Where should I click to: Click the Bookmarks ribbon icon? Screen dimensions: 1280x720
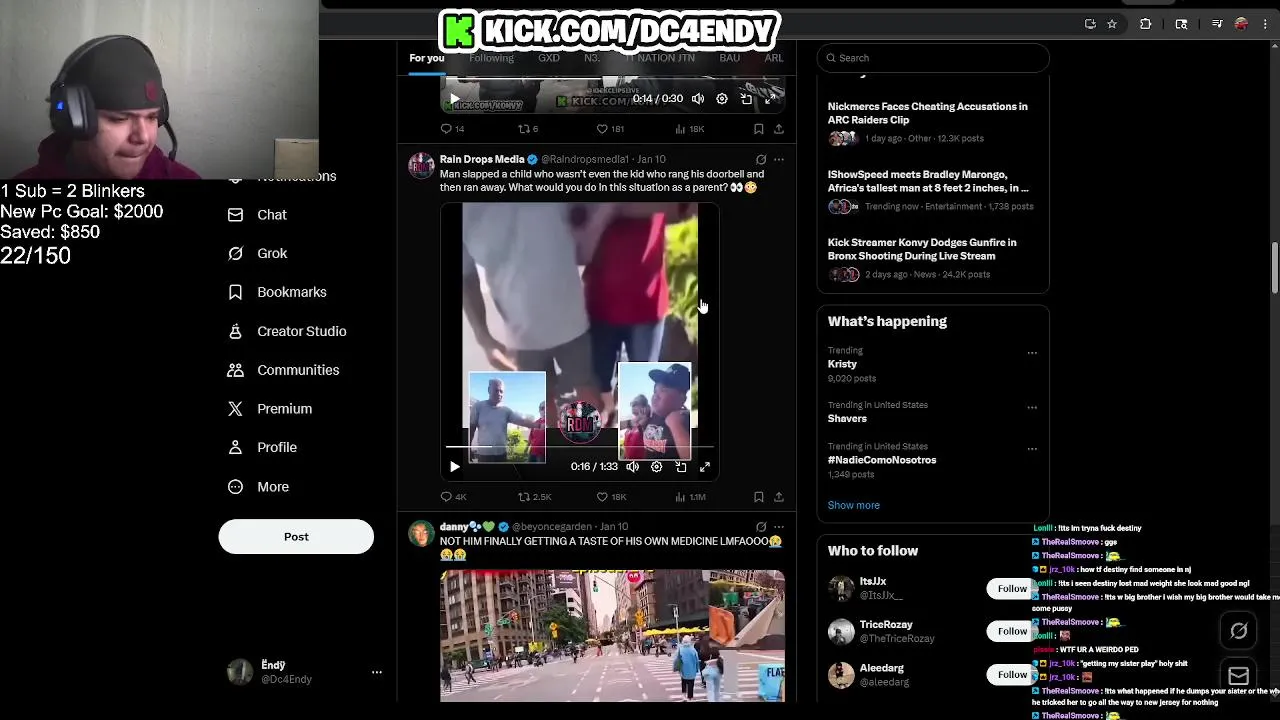coord(236,292)
